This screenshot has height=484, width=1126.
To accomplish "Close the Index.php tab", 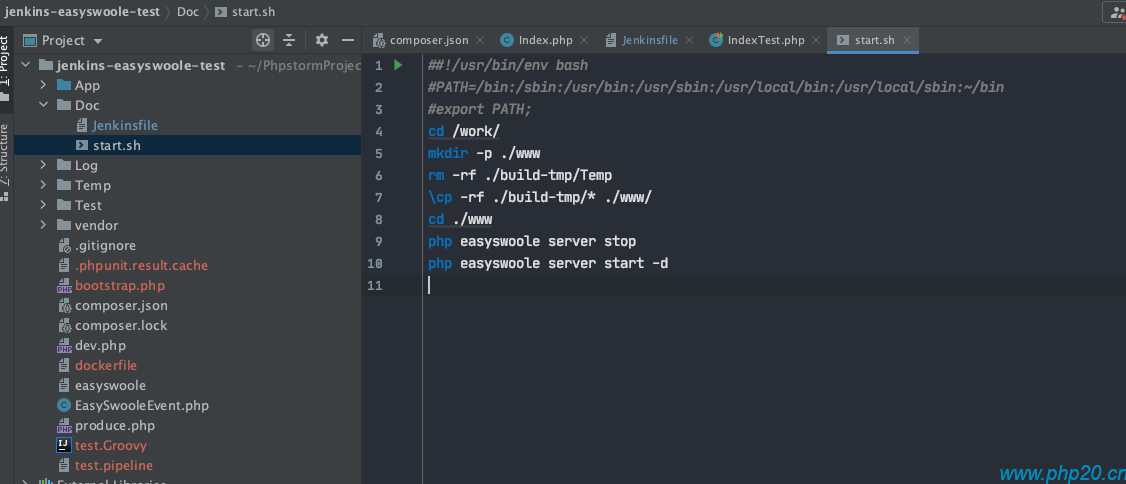I will point(584,40).
